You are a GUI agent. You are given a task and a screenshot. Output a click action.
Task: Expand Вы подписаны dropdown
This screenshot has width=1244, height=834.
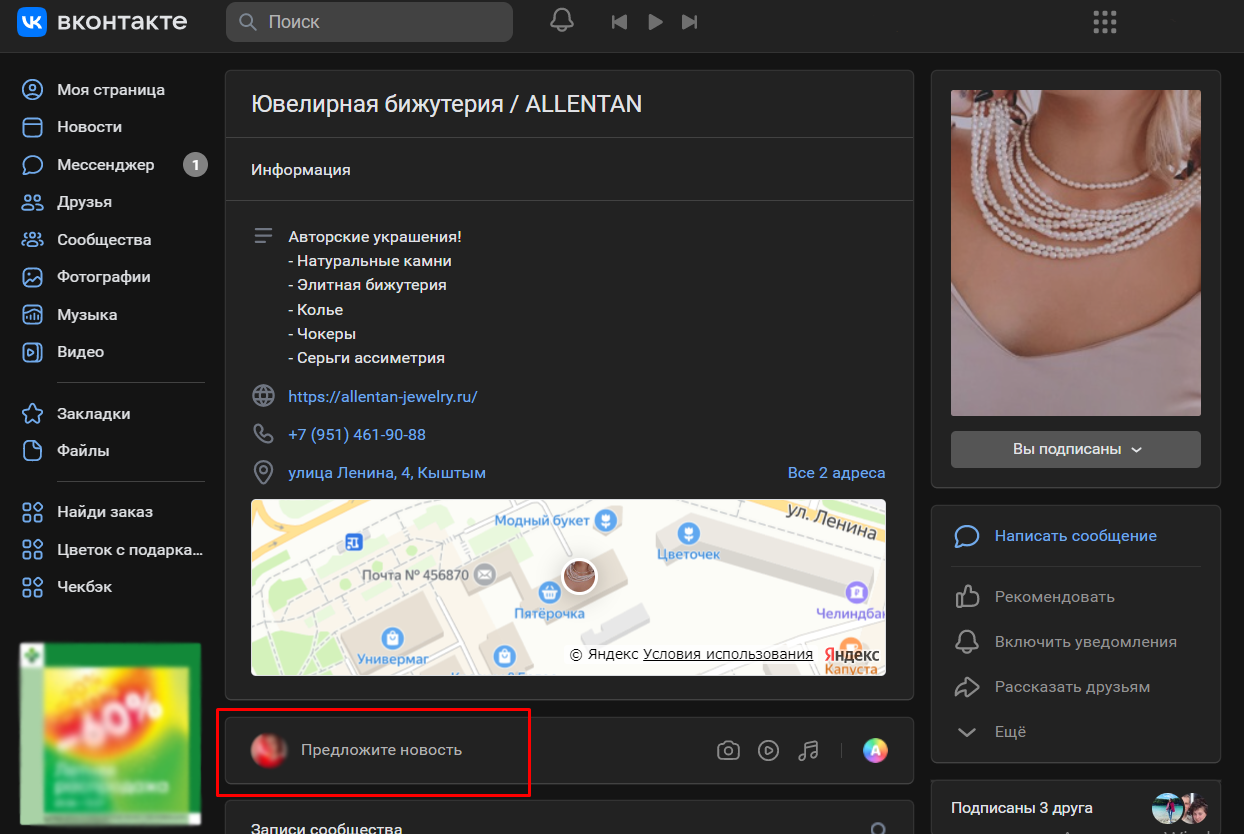click(1075, 449)
